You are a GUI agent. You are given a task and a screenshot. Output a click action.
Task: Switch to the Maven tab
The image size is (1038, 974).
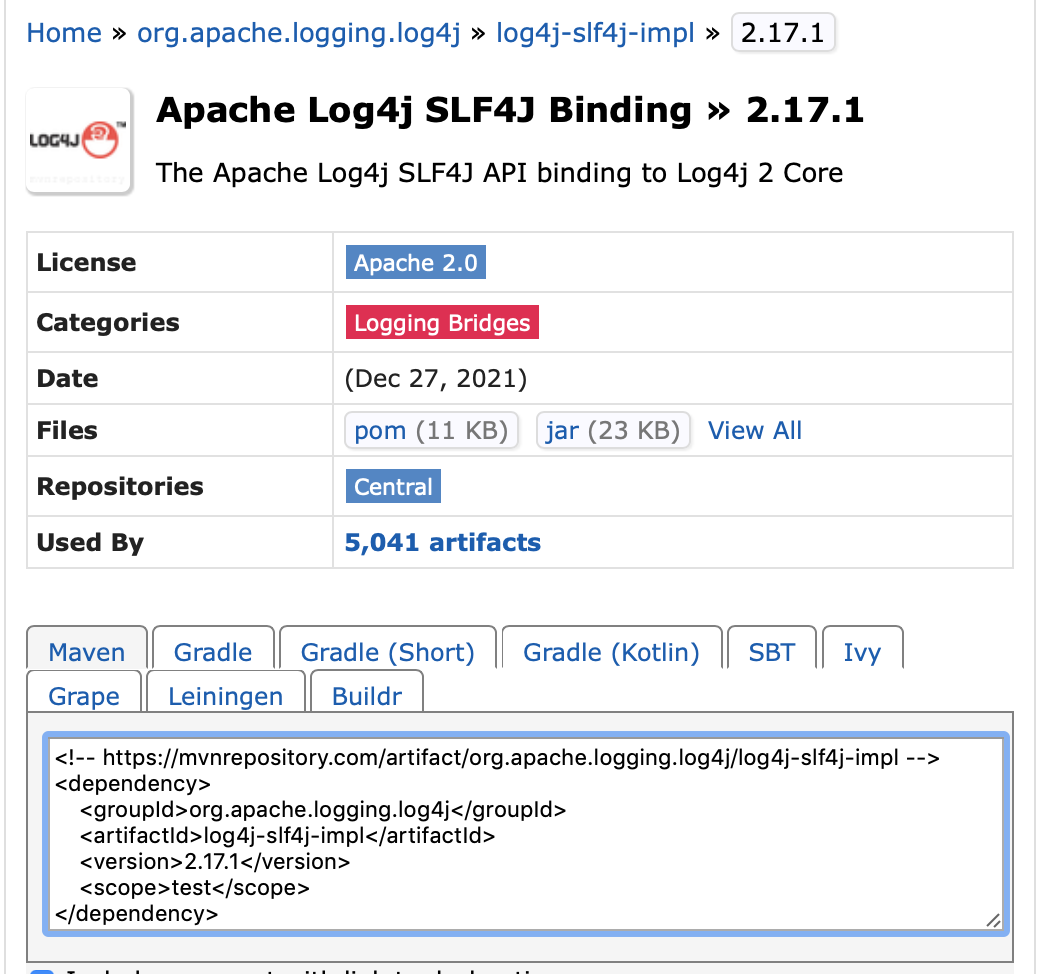[x=87, y=649]
